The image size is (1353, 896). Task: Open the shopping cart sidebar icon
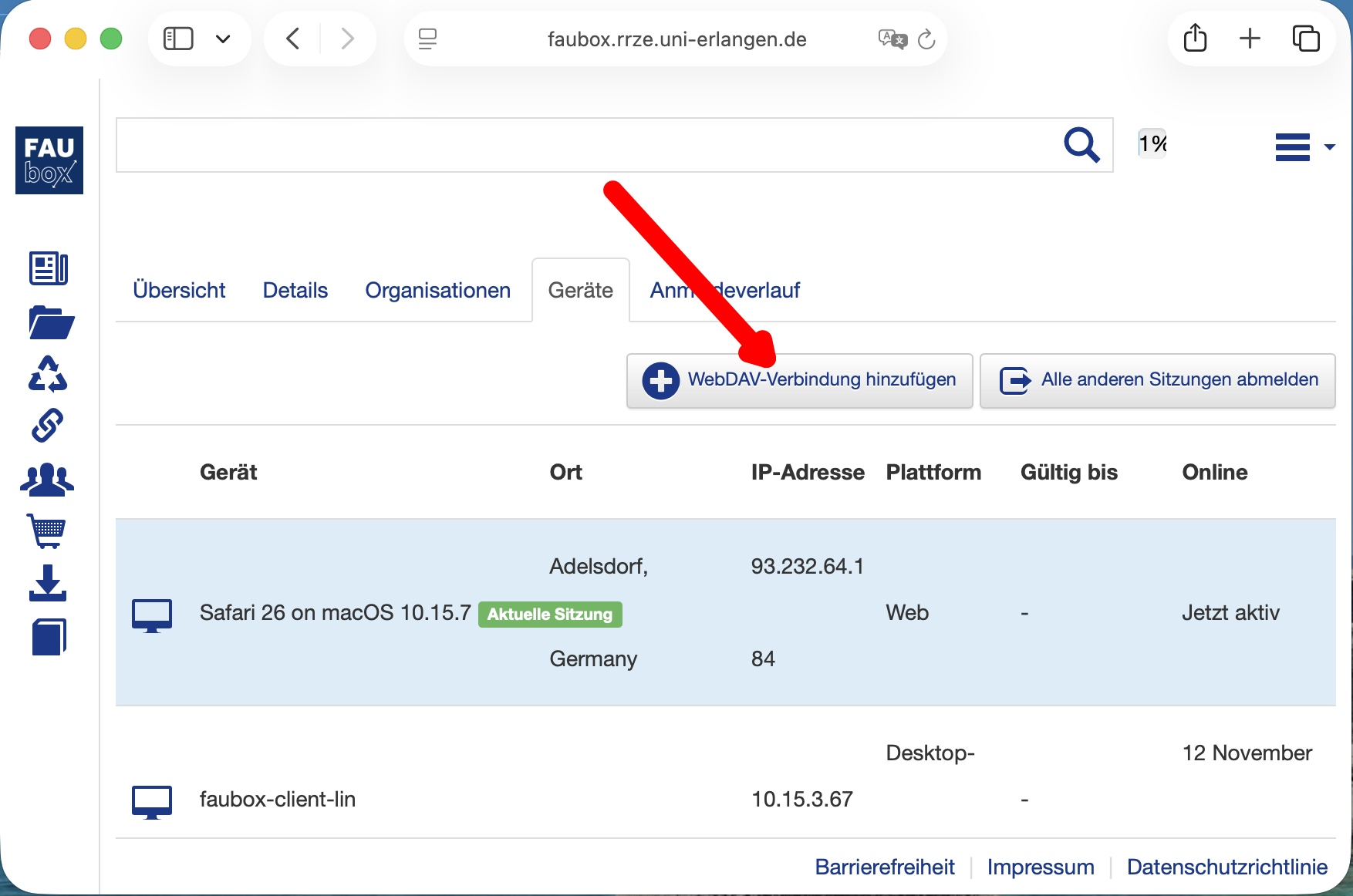(48, 531)
